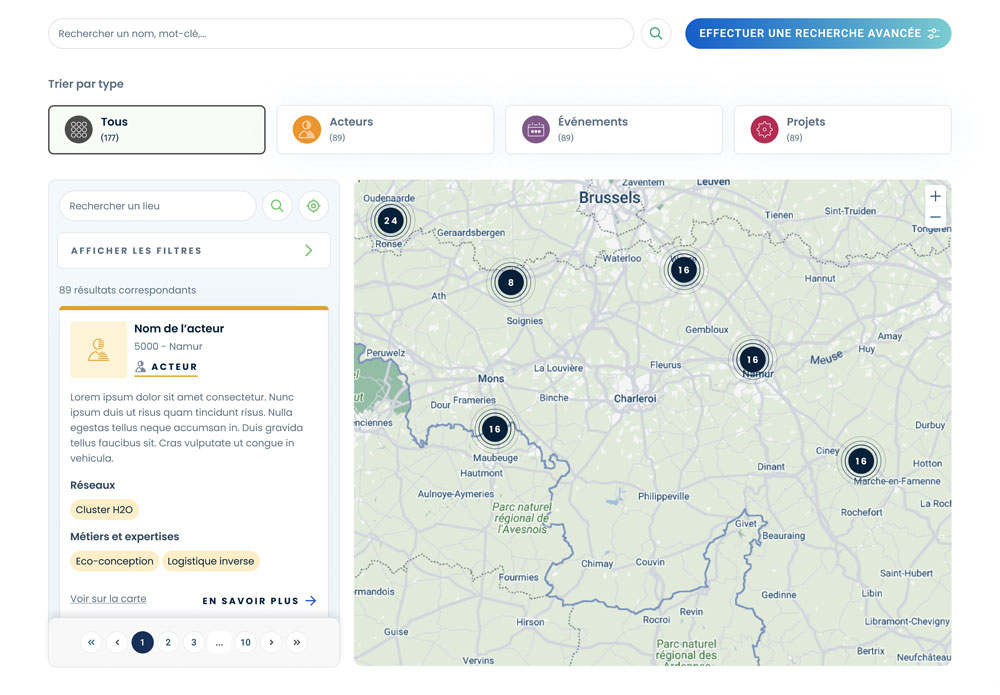Click the pagination ellipsis button

pos(219,642)
